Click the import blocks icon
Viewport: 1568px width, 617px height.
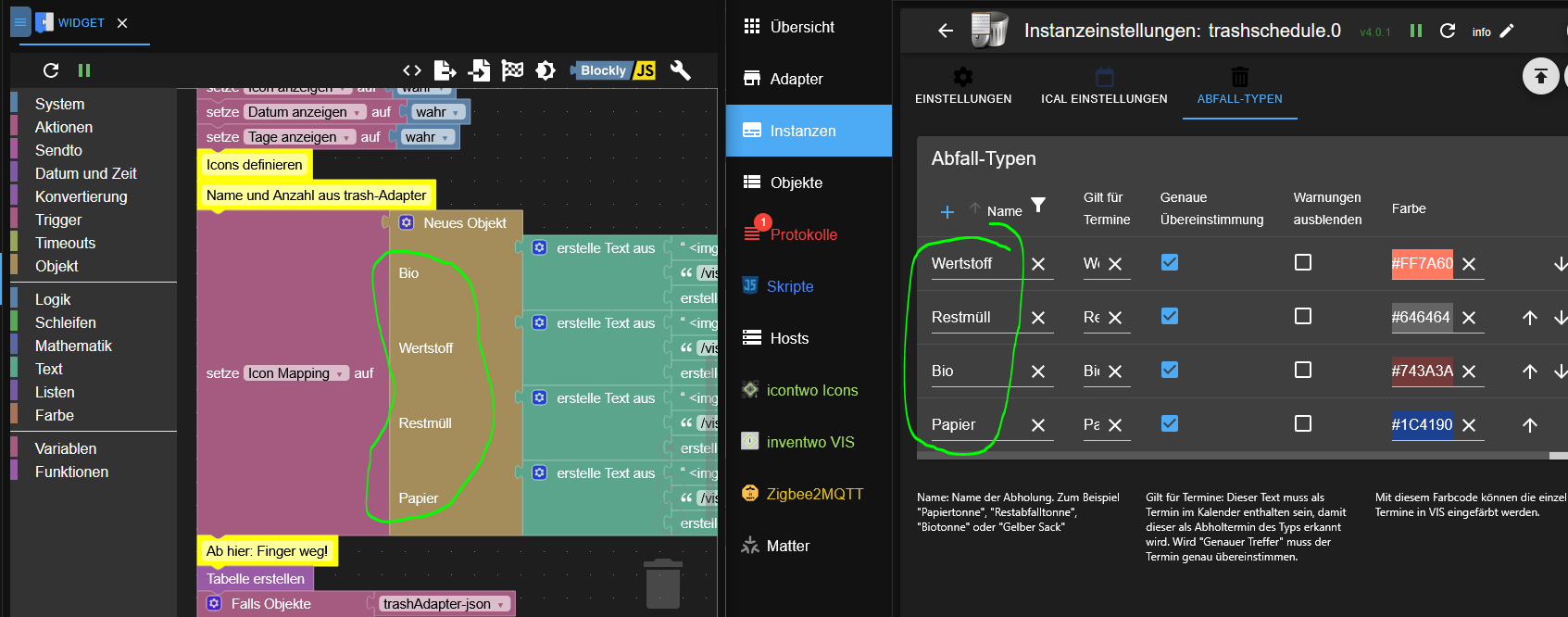[x=479, y=70]
